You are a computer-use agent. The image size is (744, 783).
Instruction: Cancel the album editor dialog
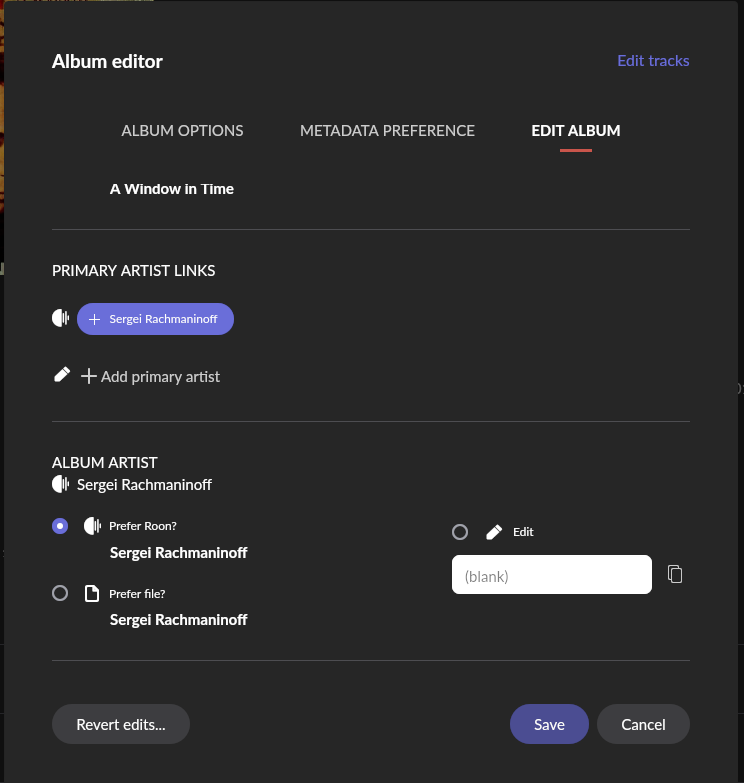tap(643, 725)
